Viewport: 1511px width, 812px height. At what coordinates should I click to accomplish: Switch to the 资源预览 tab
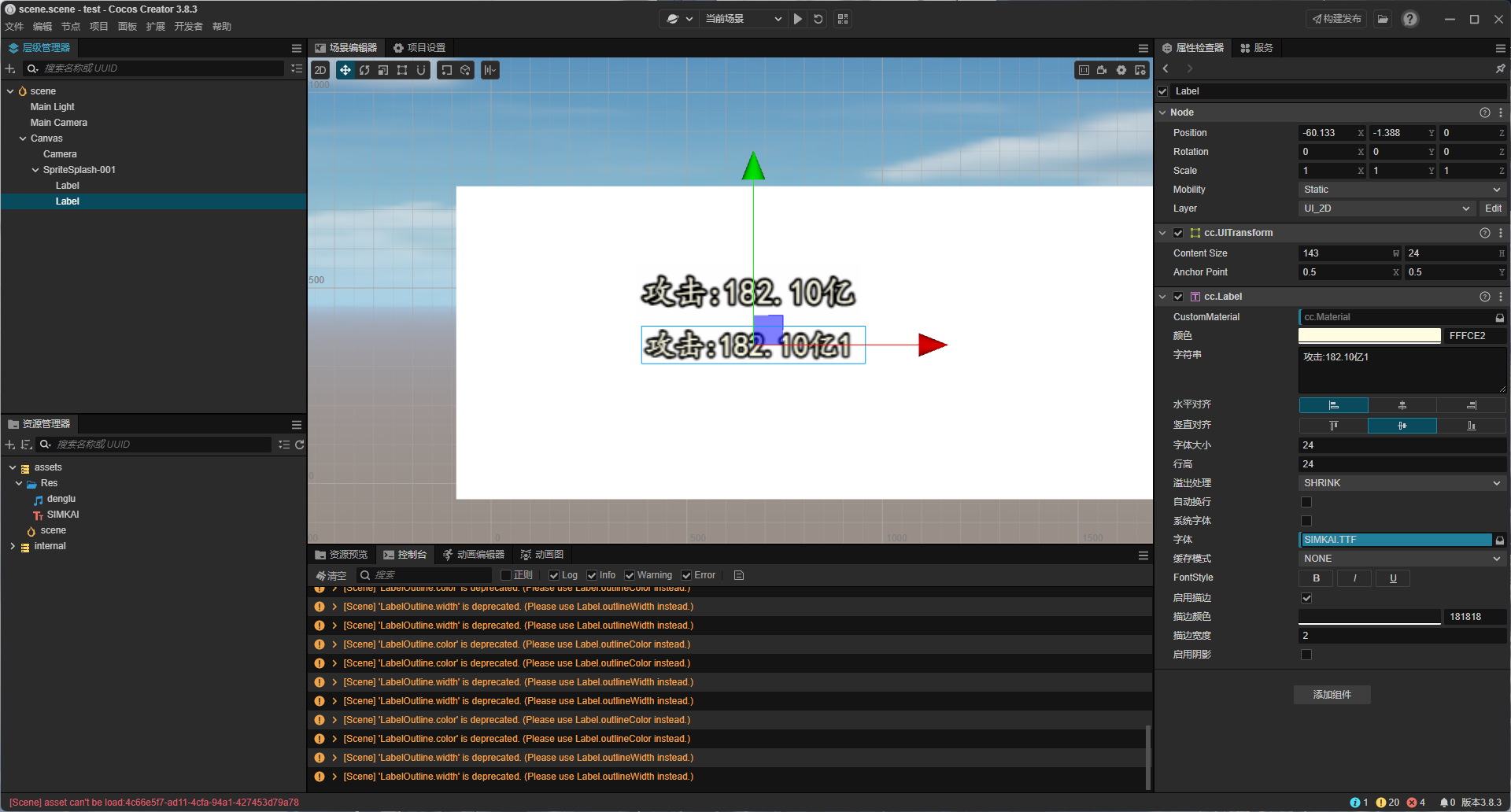(342, 555)
